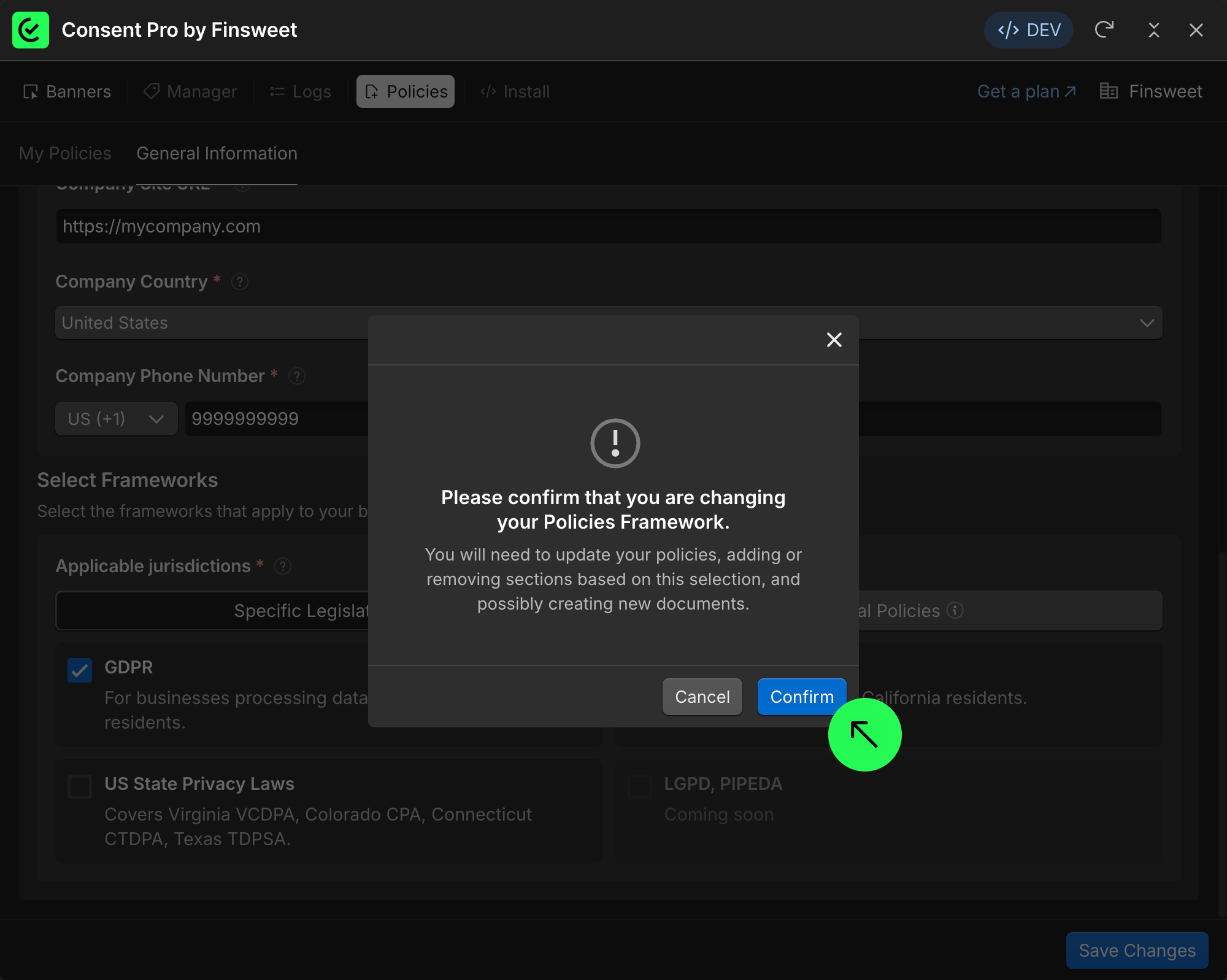1227x980 pixels.
Task: Open the Logs tab
Action: click(301, 91)
